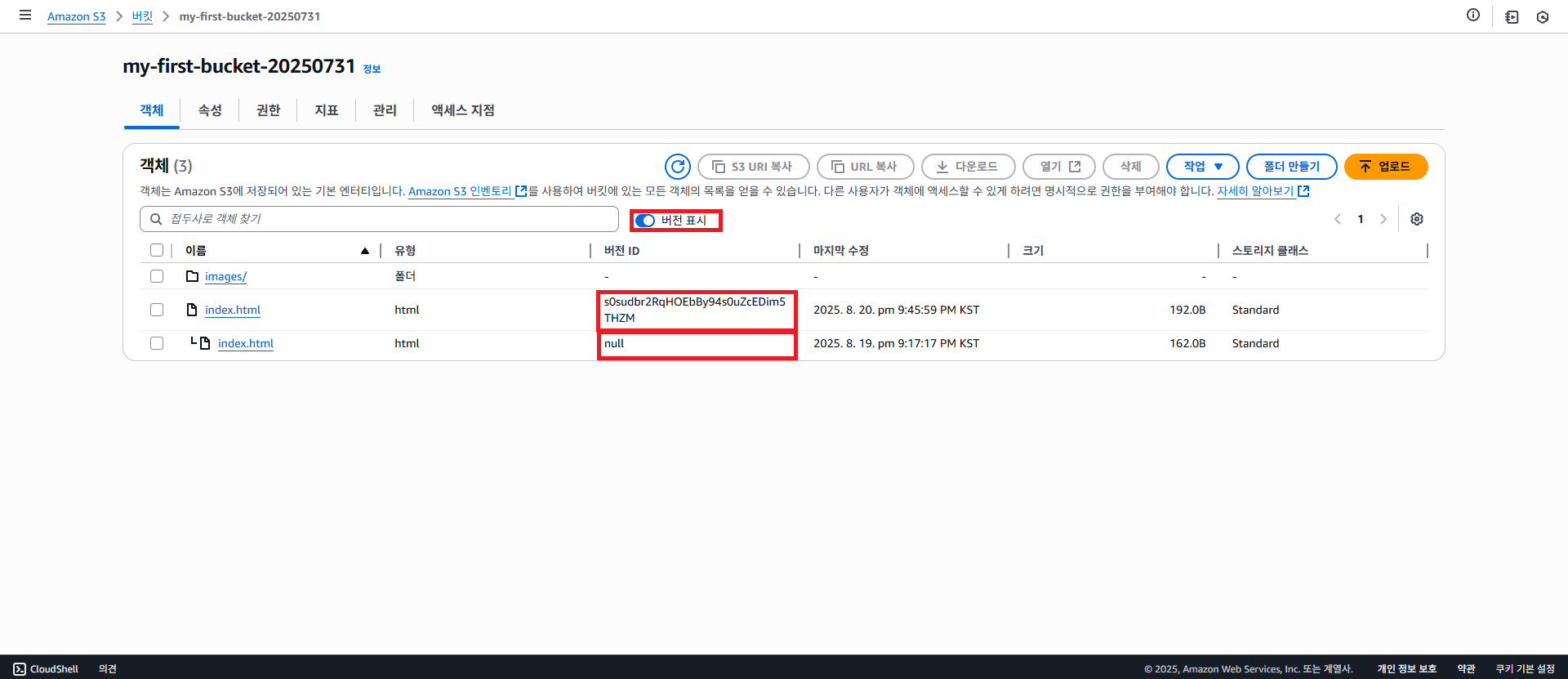
Task: Focus the prefix search field
Action: [x=379, y=219]
